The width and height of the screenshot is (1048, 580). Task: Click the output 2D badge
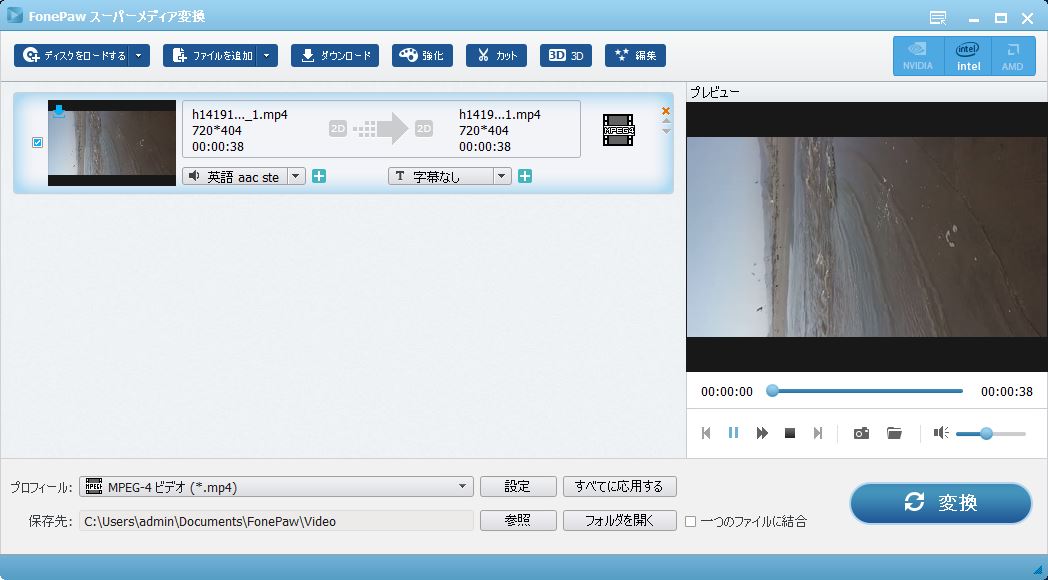[x=424, y=128]
